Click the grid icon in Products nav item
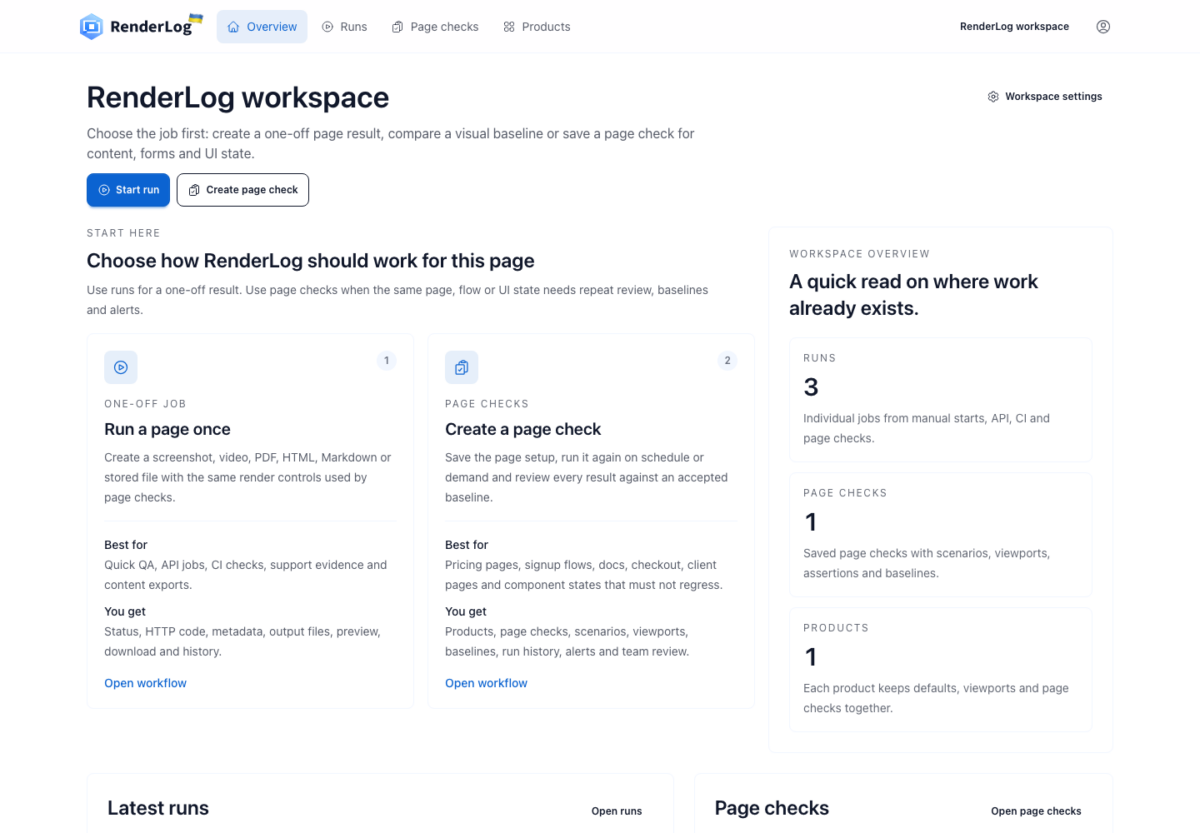Viewport: 1200px width, 833px height. coord(509,27)
